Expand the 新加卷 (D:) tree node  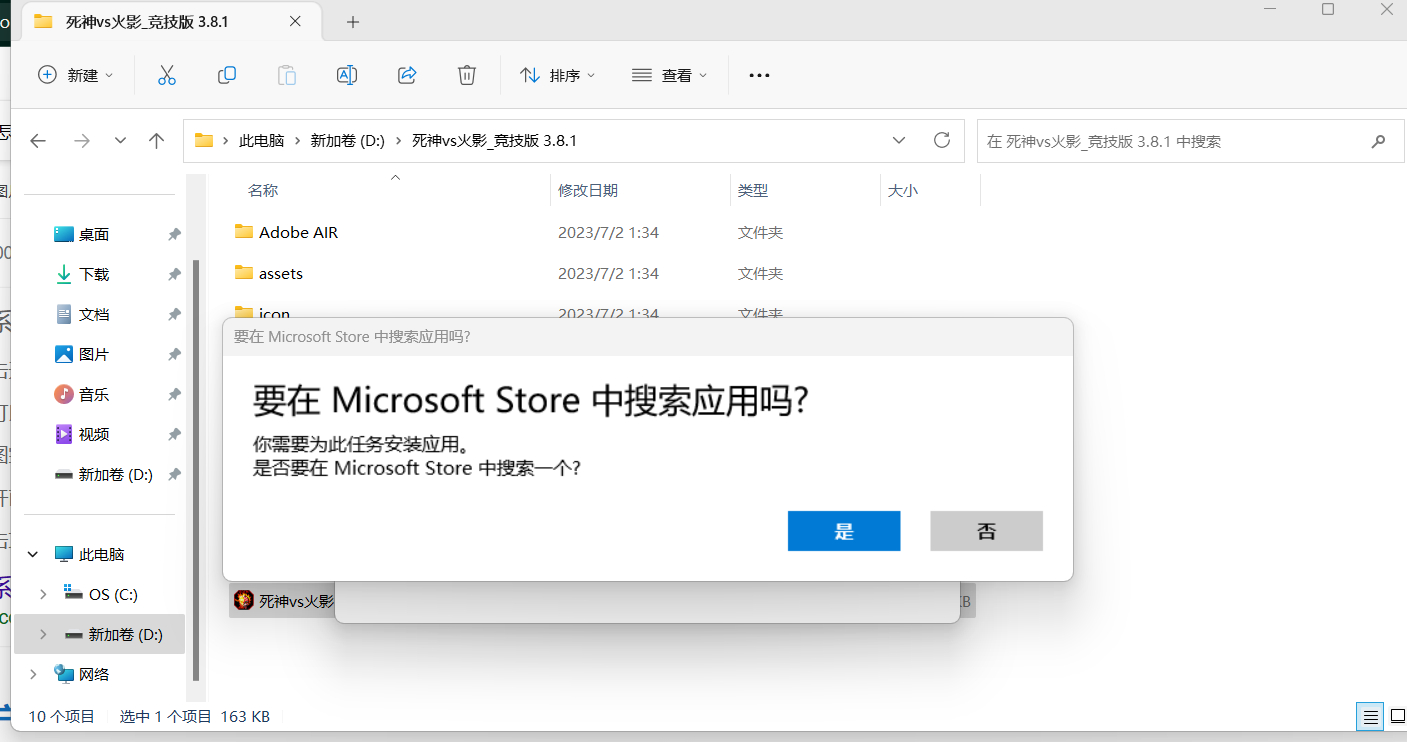pos(43,634)
